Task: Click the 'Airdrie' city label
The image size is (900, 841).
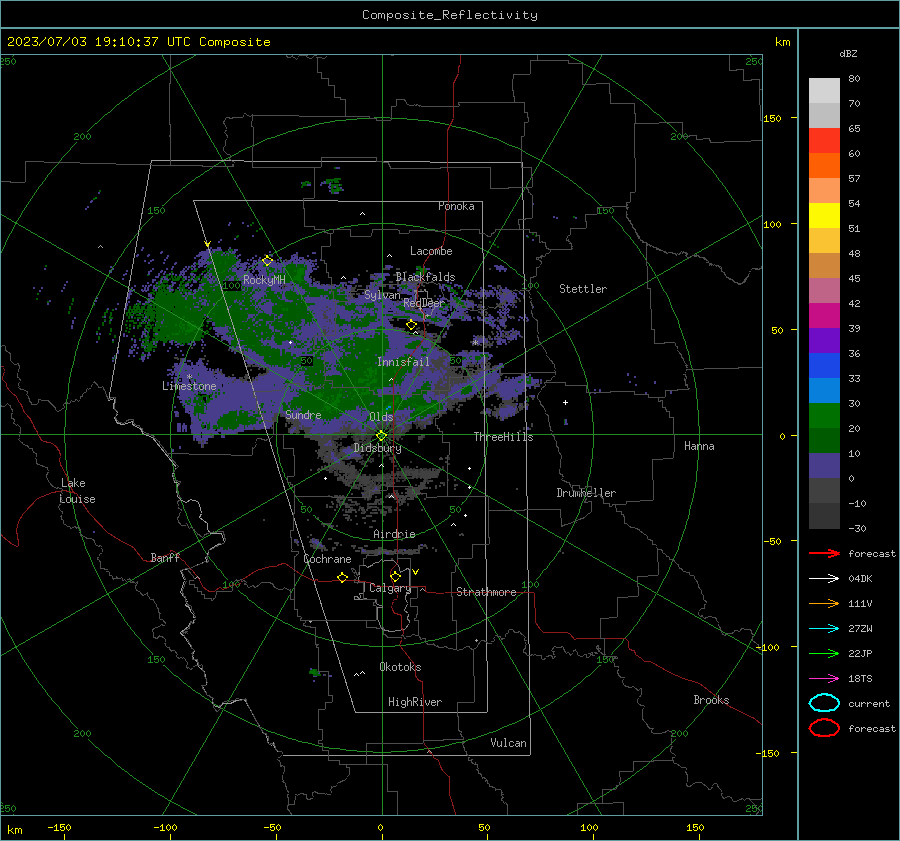Action: click(394, 534)
